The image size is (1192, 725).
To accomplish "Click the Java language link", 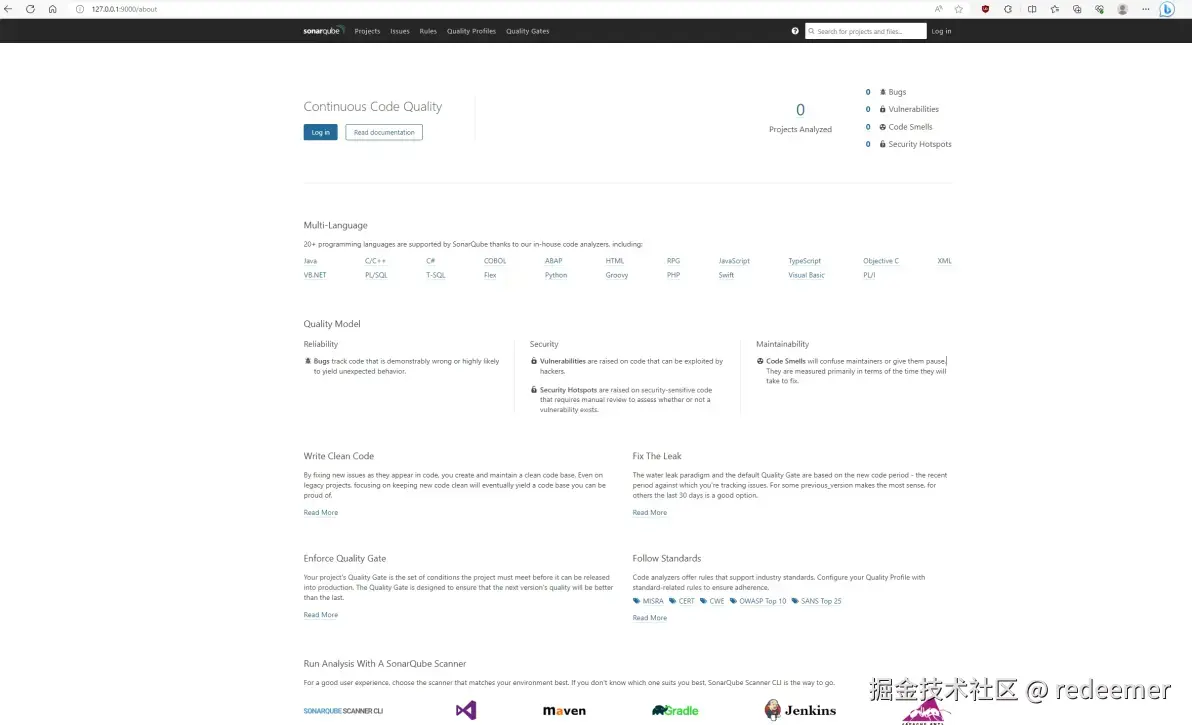I will pos(310,261).
